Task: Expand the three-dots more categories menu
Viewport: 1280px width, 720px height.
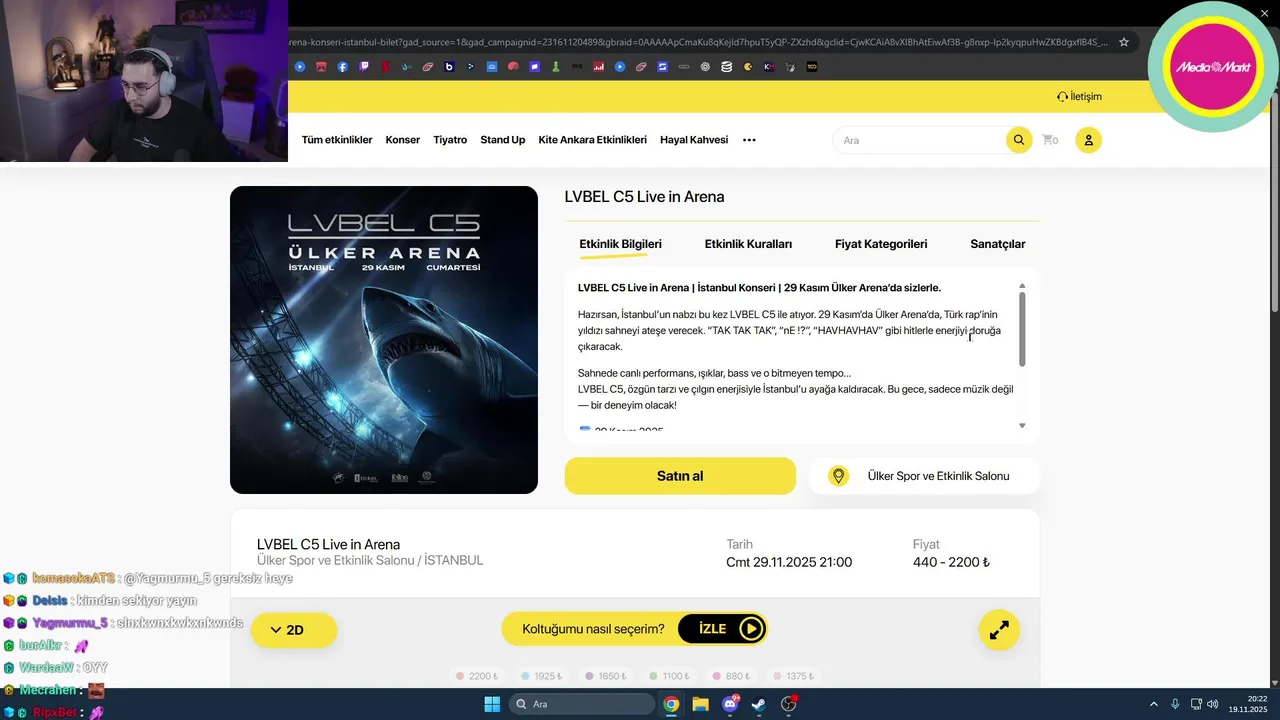Action: coord(749,140)
